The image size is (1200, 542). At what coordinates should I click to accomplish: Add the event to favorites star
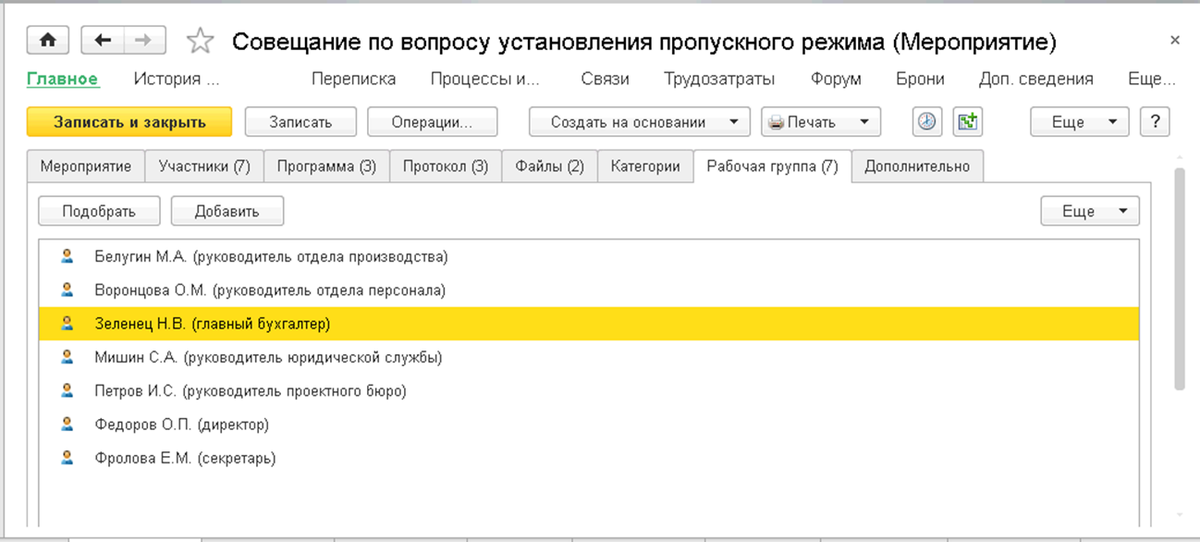coord(200,42)
